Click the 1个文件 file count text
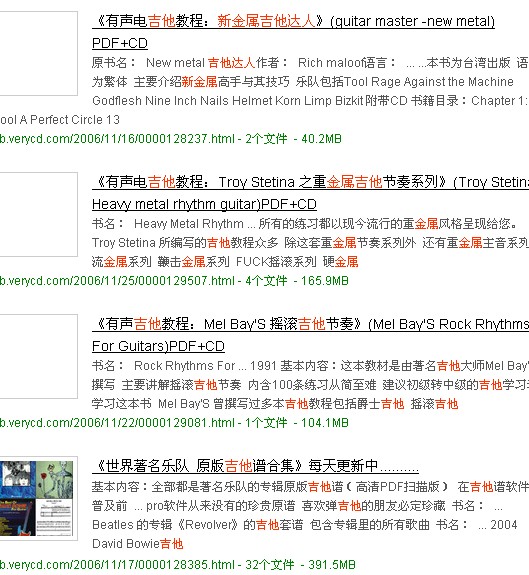The width and height of the screenshot is (529, 575). pyautogui.click(x=267, y=423)
